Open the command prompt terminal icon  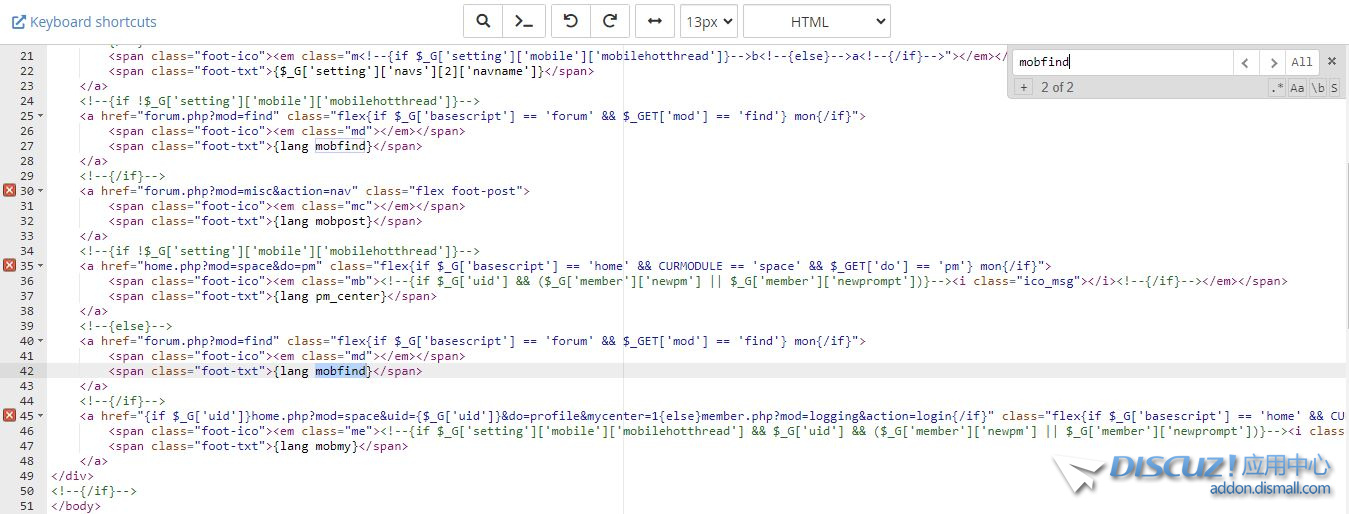pos(523,21)
